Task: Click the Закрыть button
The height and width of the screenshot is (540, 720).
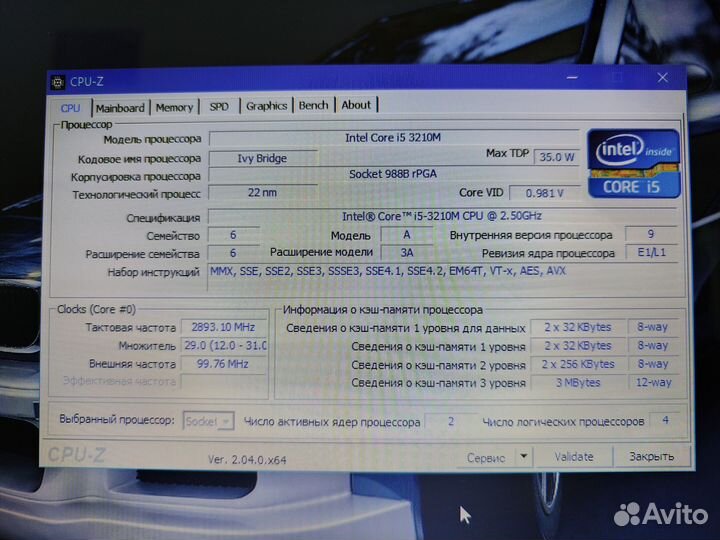Action: [652, 456]
